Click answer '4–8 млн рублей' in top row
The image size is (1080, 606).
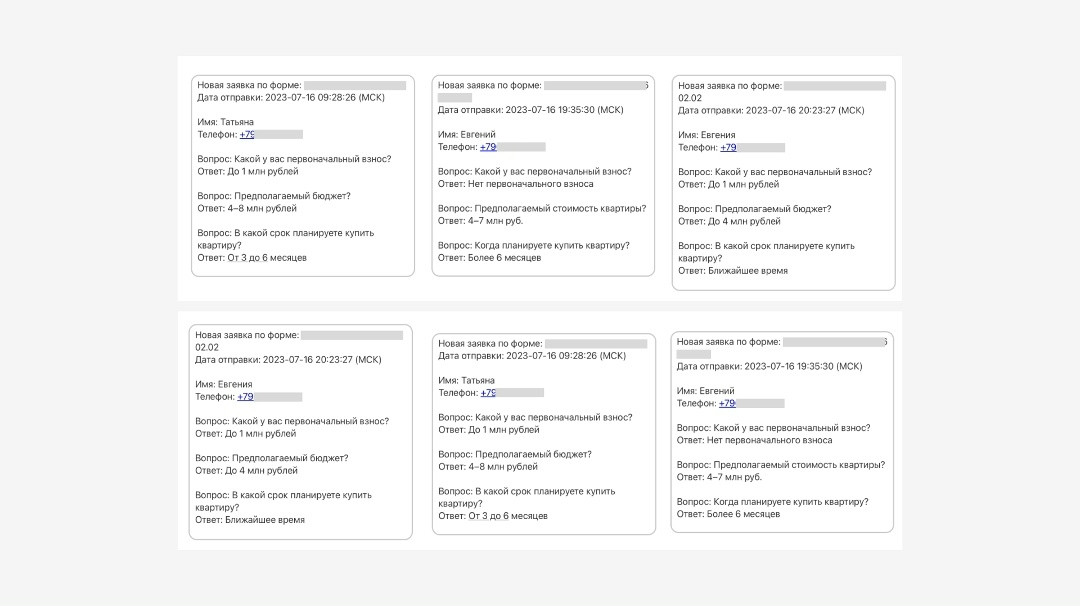(262, 209)
